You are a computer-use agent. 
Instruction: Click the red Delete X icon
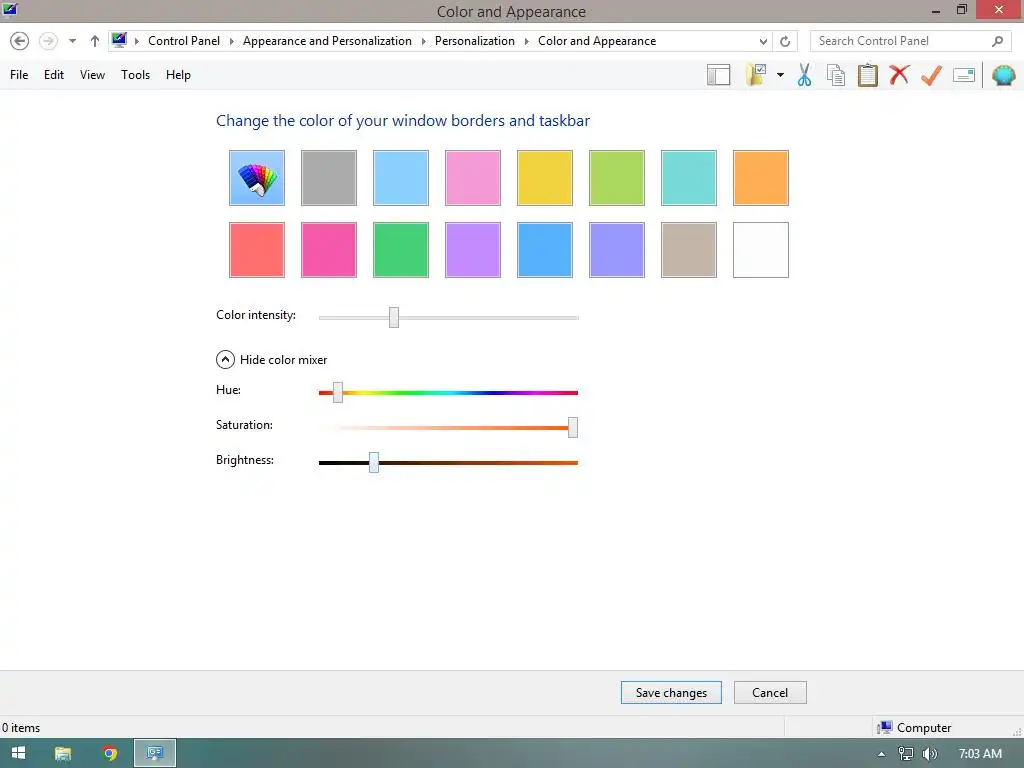[x=899, y=74]
